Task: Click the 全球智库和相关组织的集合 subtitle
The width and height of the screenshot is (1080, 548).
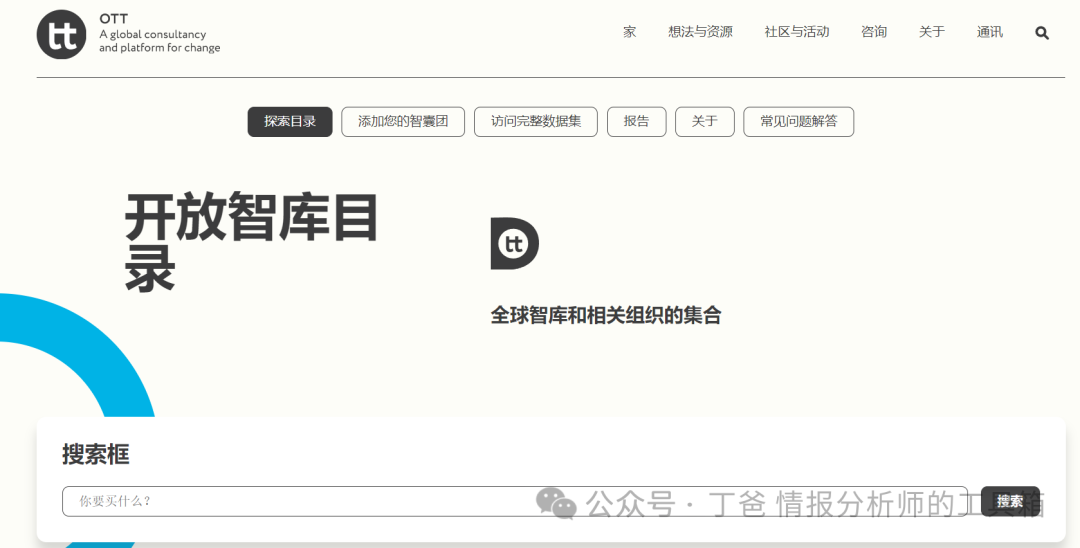Action: [606, 315]
